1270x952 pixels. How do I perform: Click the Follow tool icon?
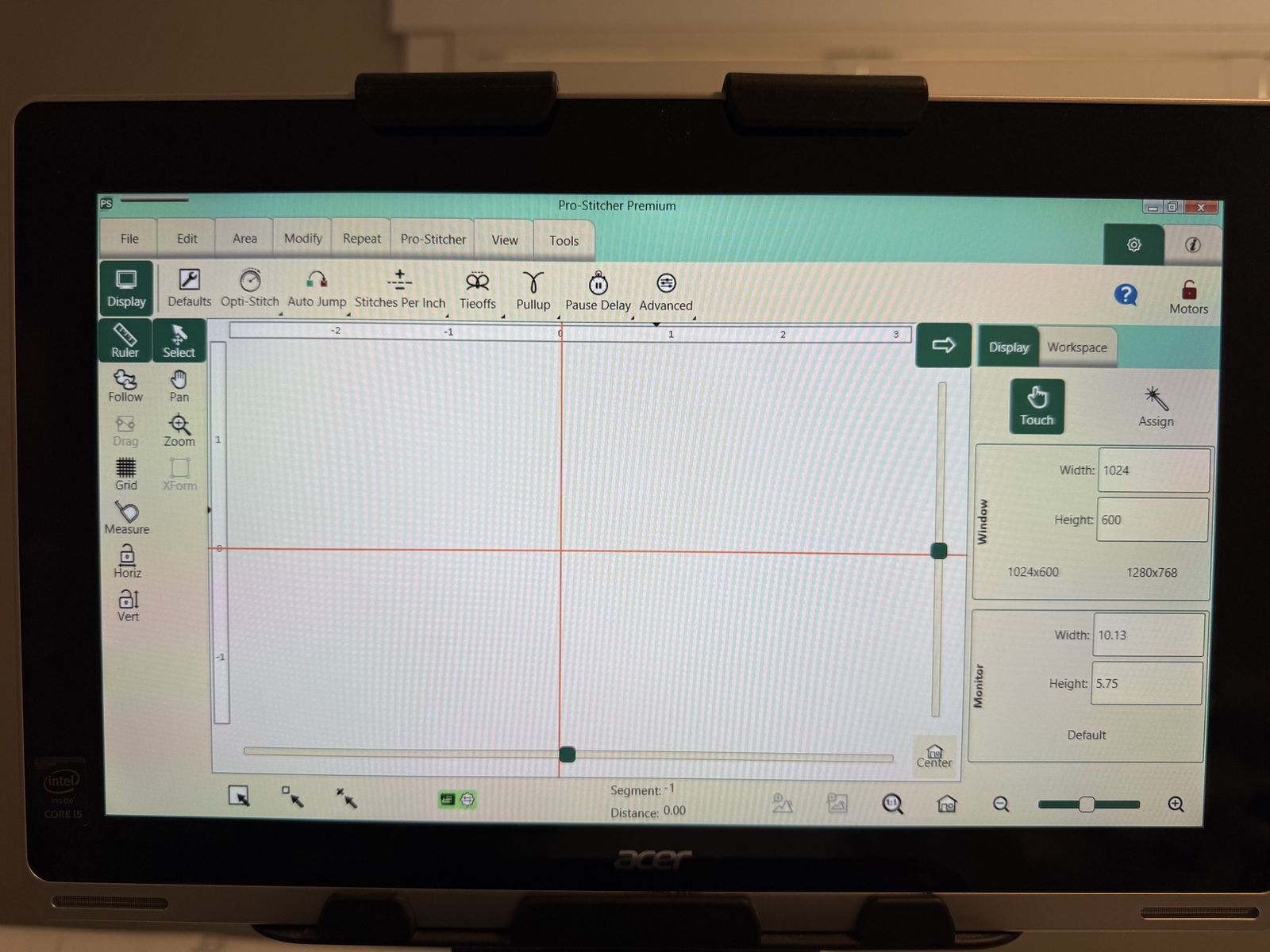[125, 385]
